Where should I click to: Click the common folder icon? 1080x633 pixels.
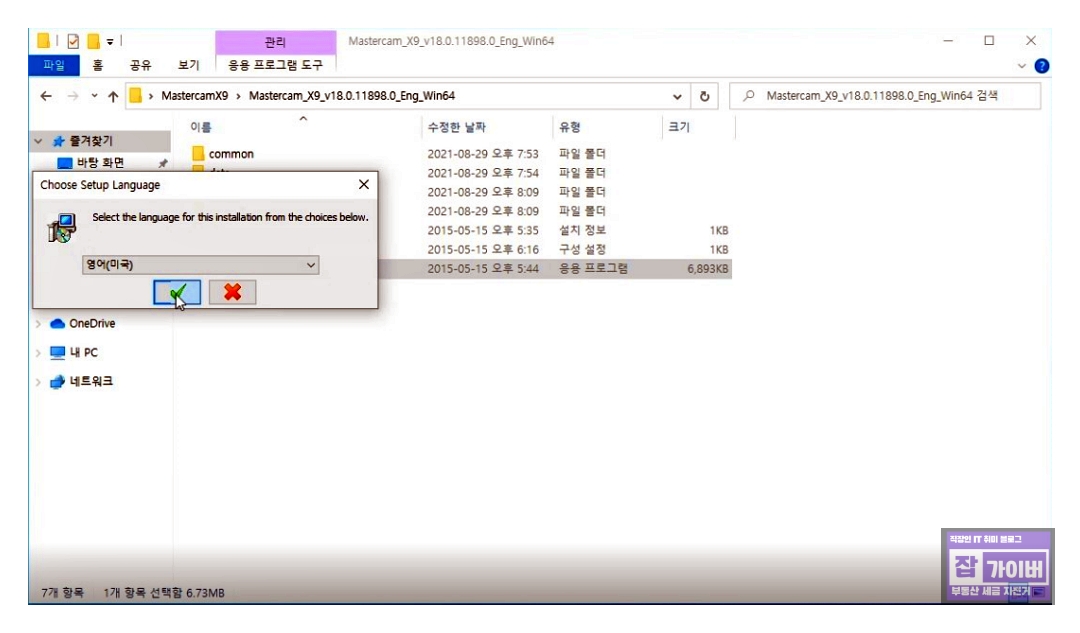[198, 153]
